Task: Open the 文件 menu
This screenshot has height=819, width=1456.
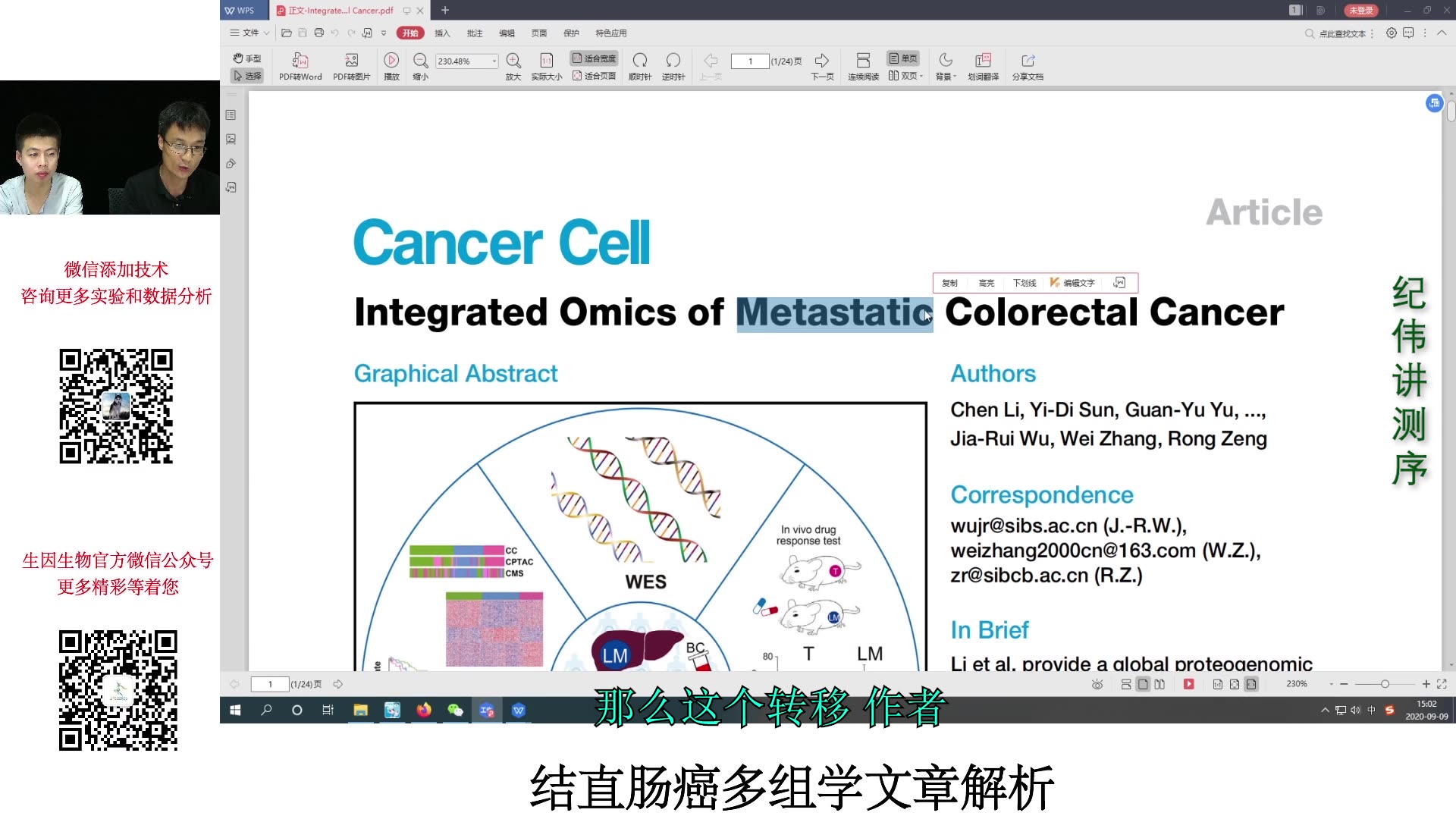Action: 249,33
